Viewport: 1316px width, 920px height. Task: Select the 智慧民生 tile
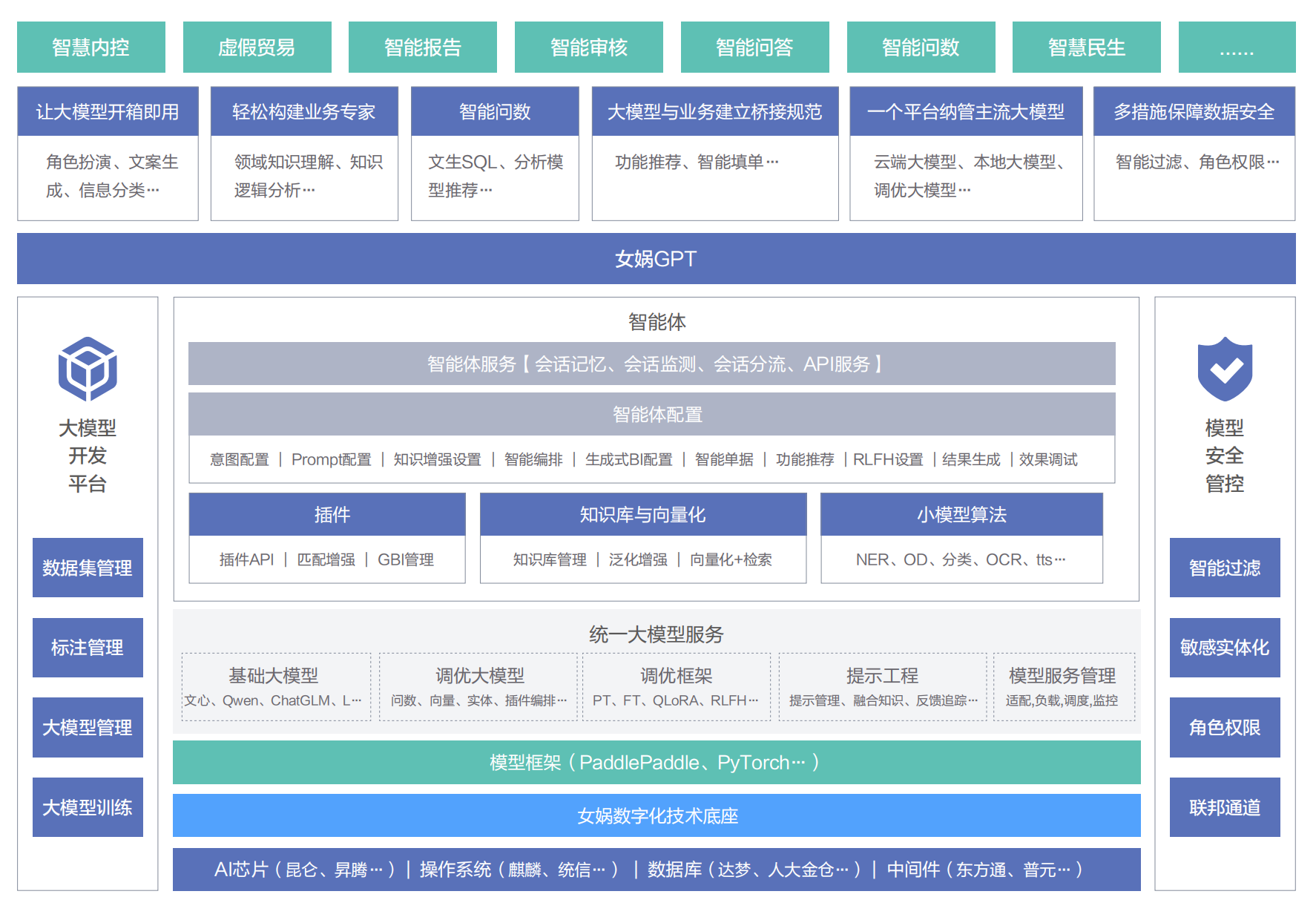click(1086, 47)
